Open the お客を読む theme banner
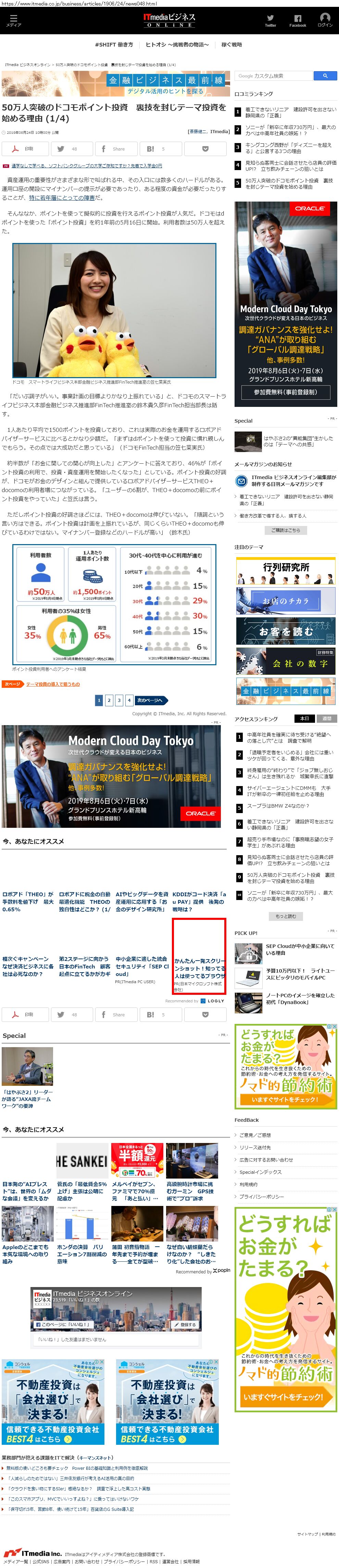The width and height of the screenshot is (339, 1568). click(x=286, y=631)
